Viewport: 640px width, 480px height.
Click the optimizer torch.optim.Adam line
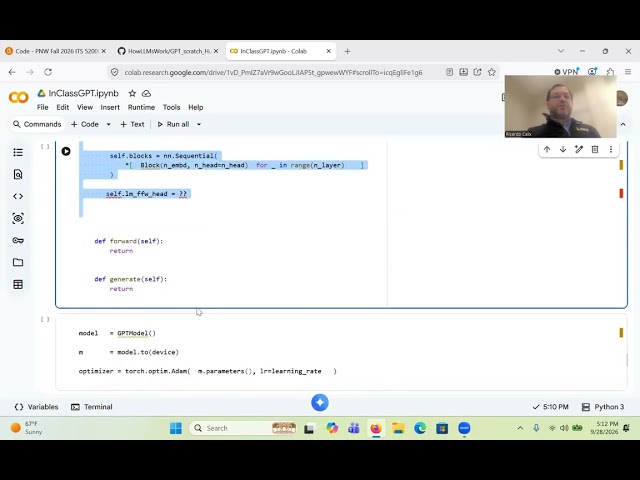(x=208, y=371)
